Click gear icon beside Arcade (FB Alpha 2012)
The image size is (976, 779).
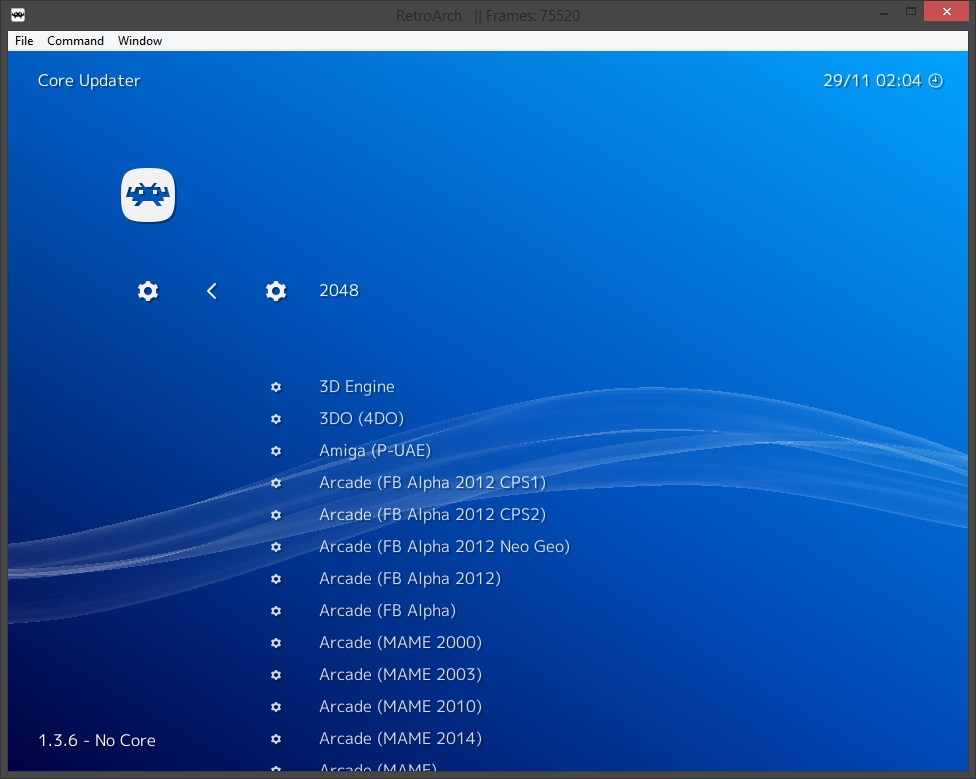coord(276,579)
